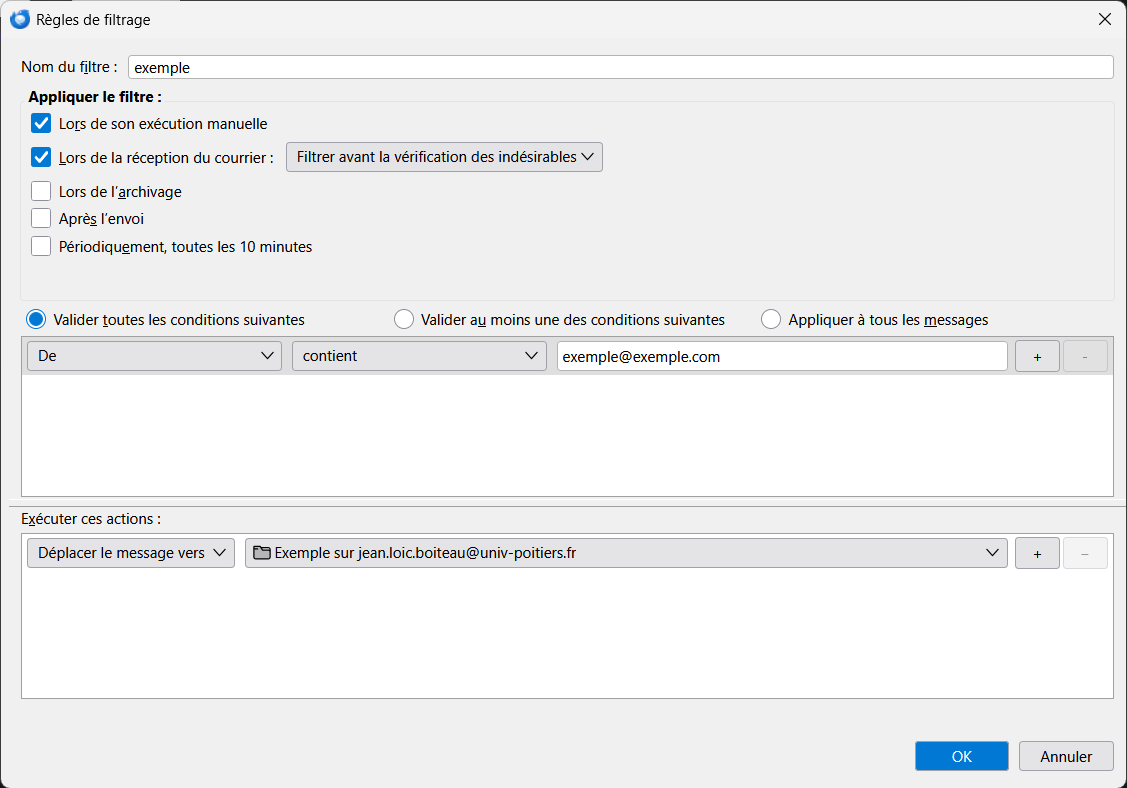Enable the 'Lors de l'archivage' checkbox

point(40,190)
